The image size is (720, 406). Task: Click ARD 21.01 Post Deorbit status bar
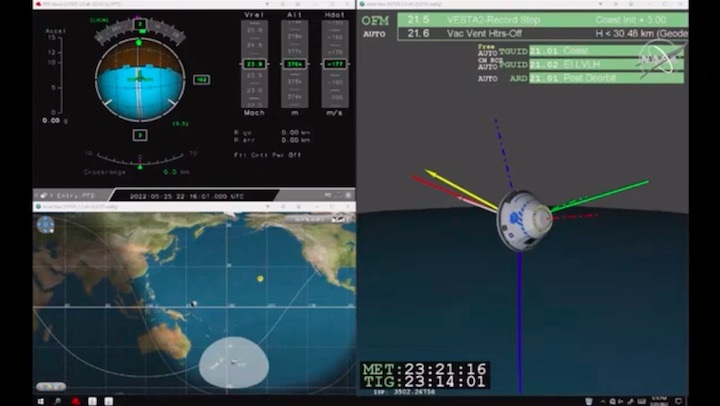tap(606, 78)
